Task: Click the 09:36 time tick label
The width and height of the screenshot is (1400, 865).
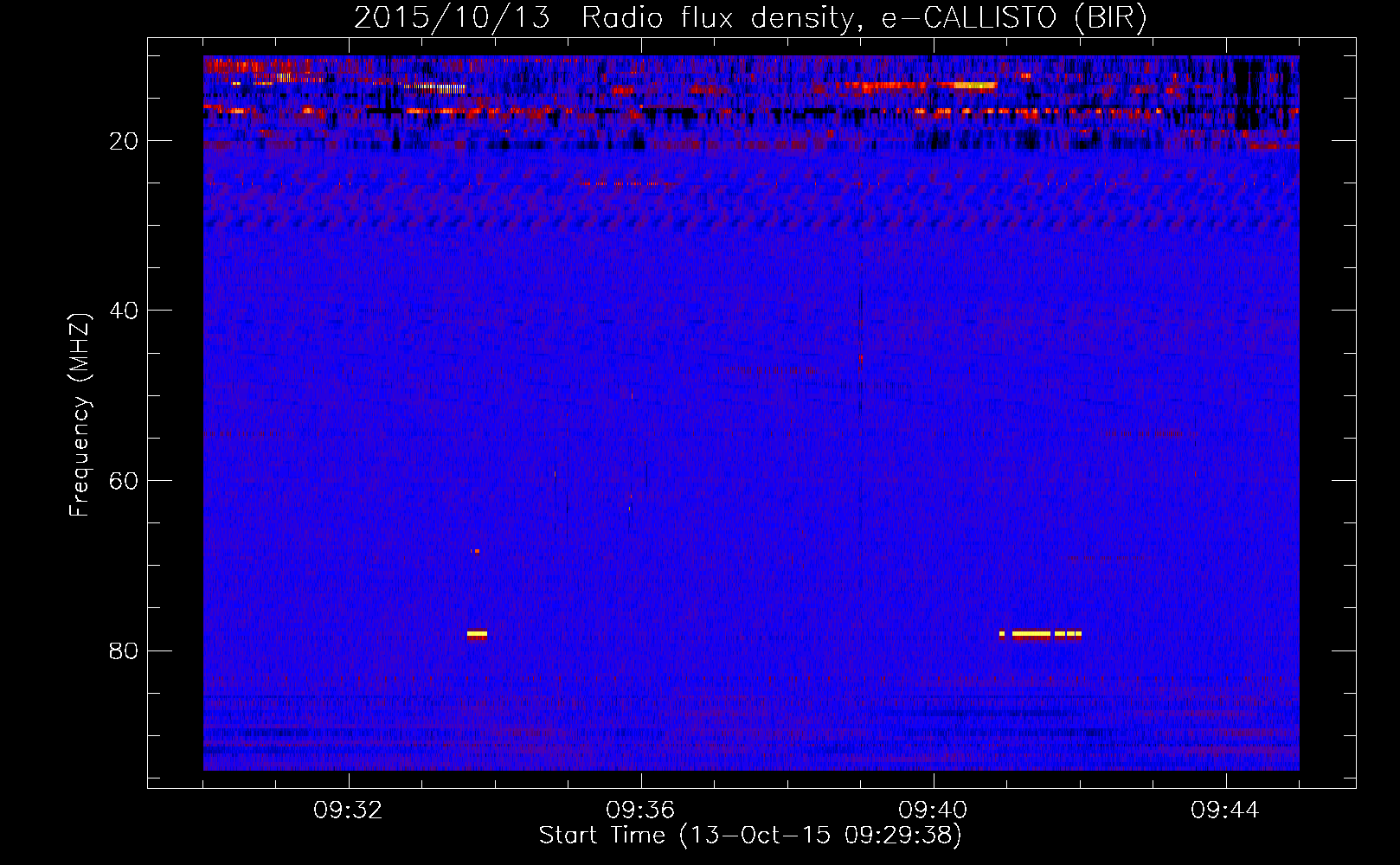Action: [x=641, y=811]
